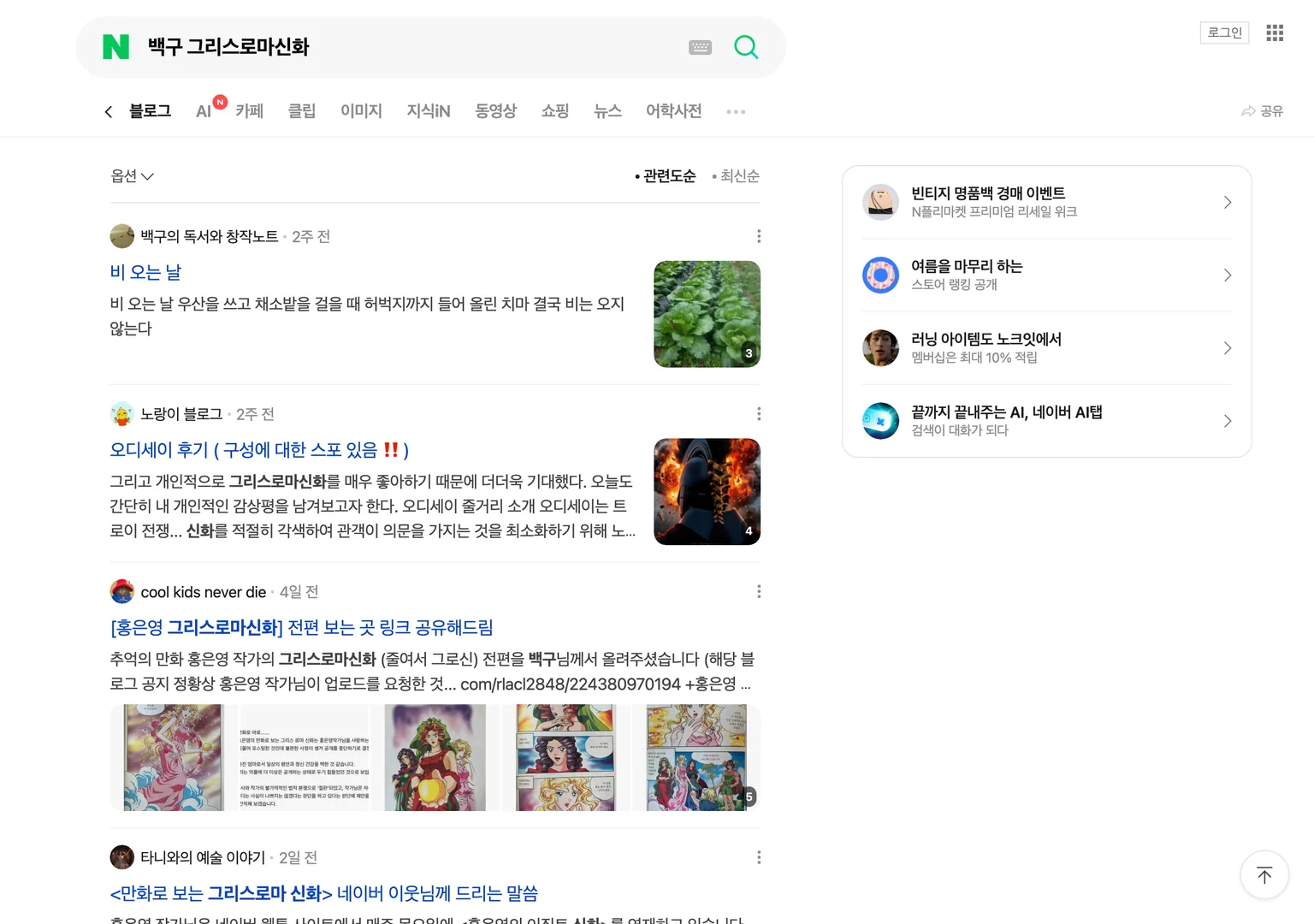
Task: Click the 여름을 마무리 하는 donut icon
Action: (x=880, y=275)
